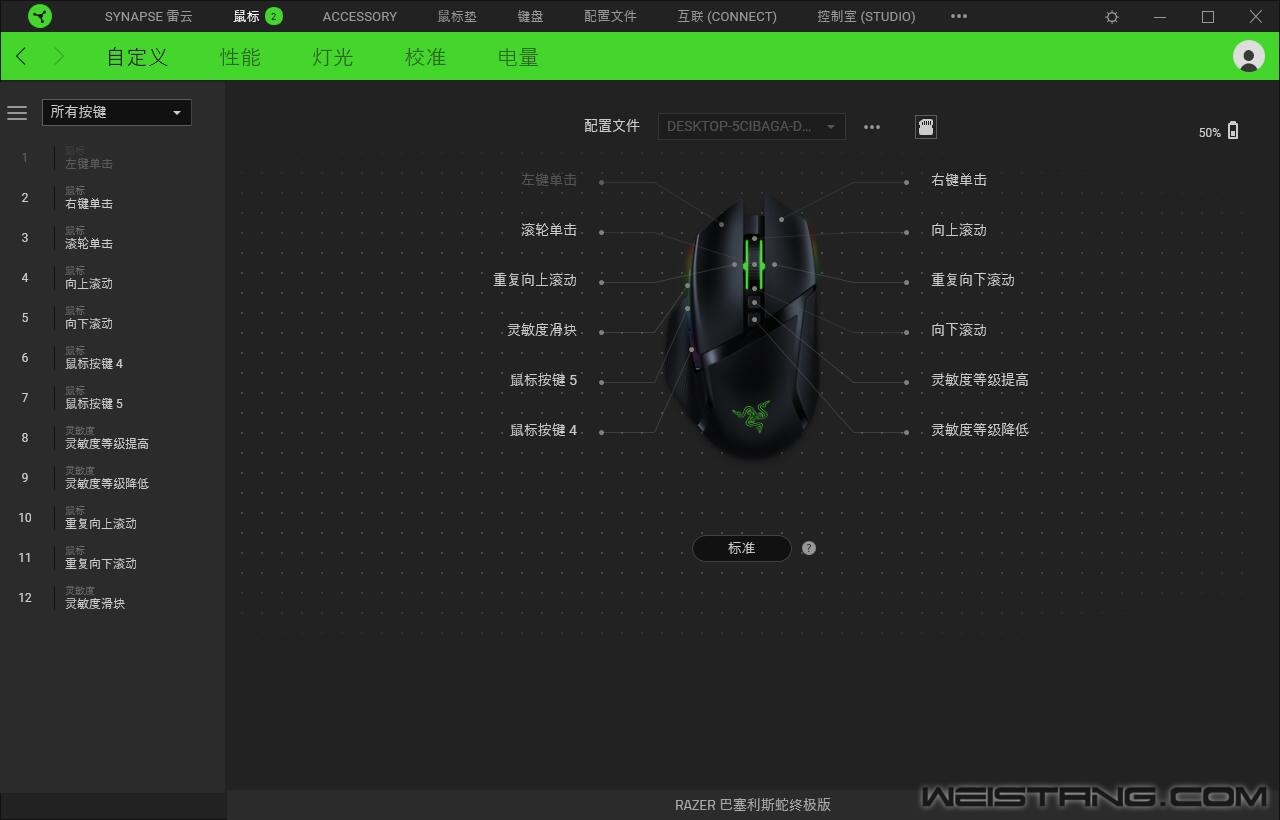Switch to the ACCESSORY tab

click(x=360, y=16)
